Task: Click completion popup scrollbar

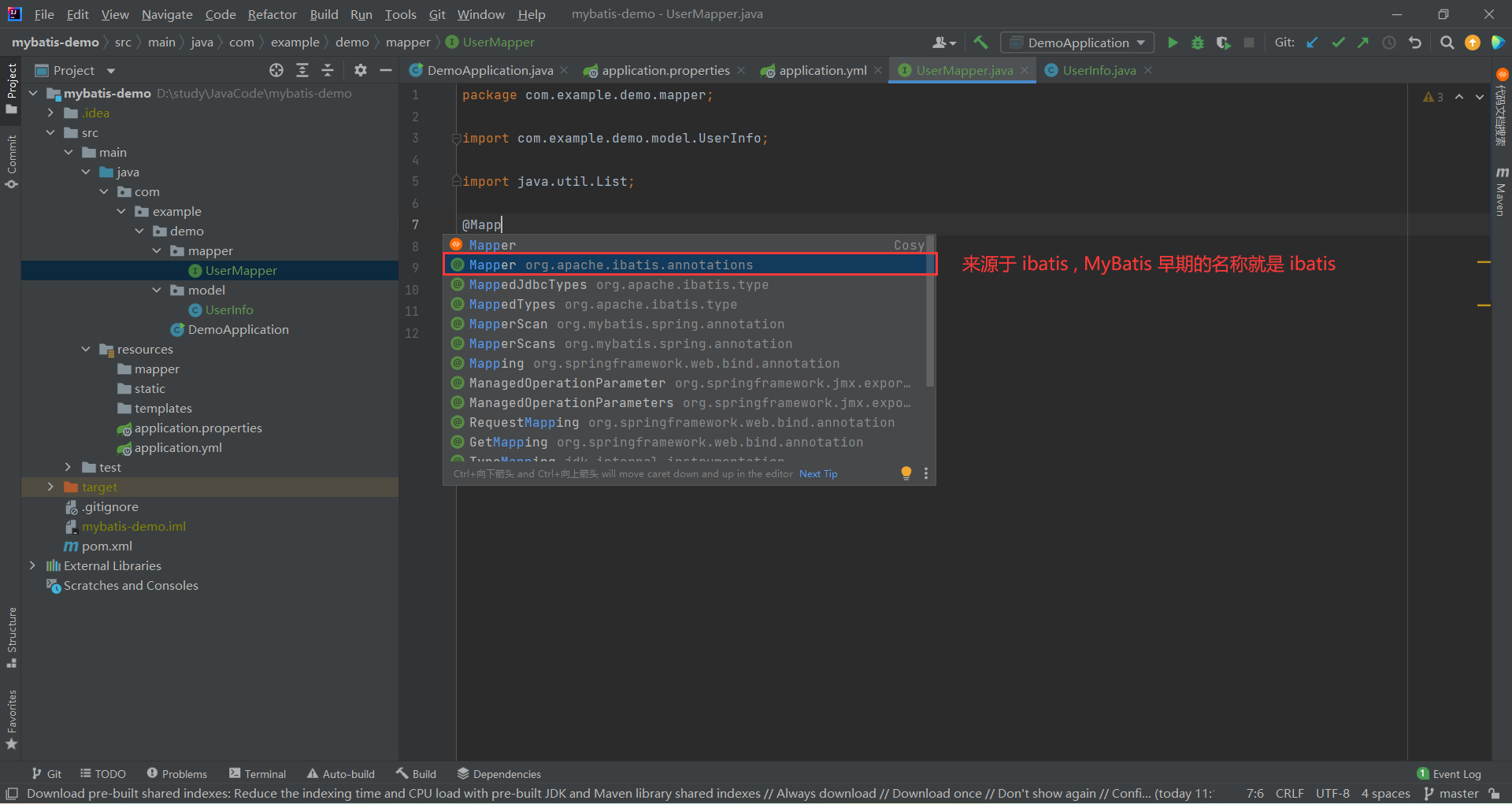Action: [930, 312]
